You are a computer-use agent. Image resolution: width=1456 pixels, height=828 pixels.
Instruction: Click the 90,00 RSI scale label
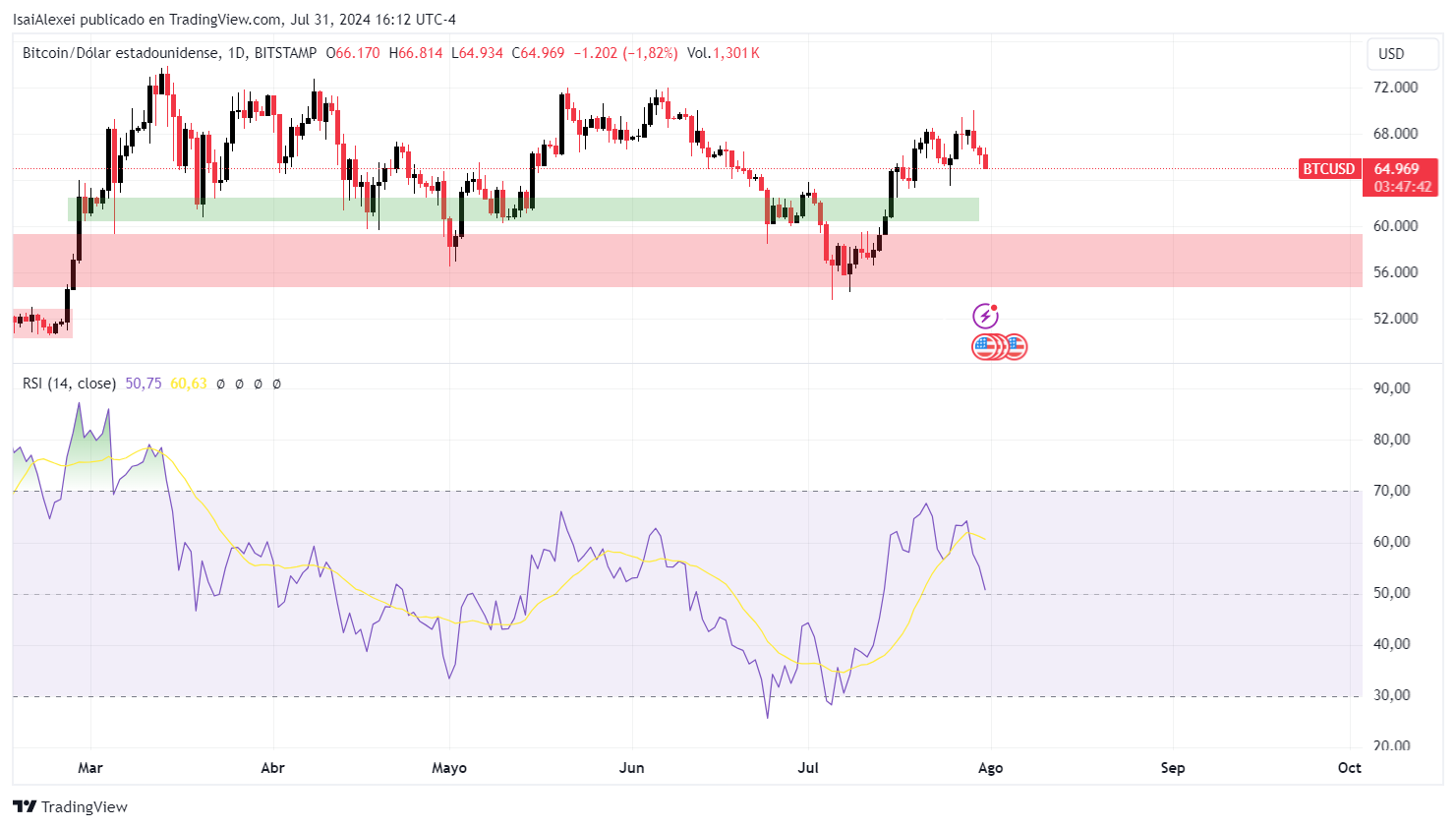point(1391,388)
